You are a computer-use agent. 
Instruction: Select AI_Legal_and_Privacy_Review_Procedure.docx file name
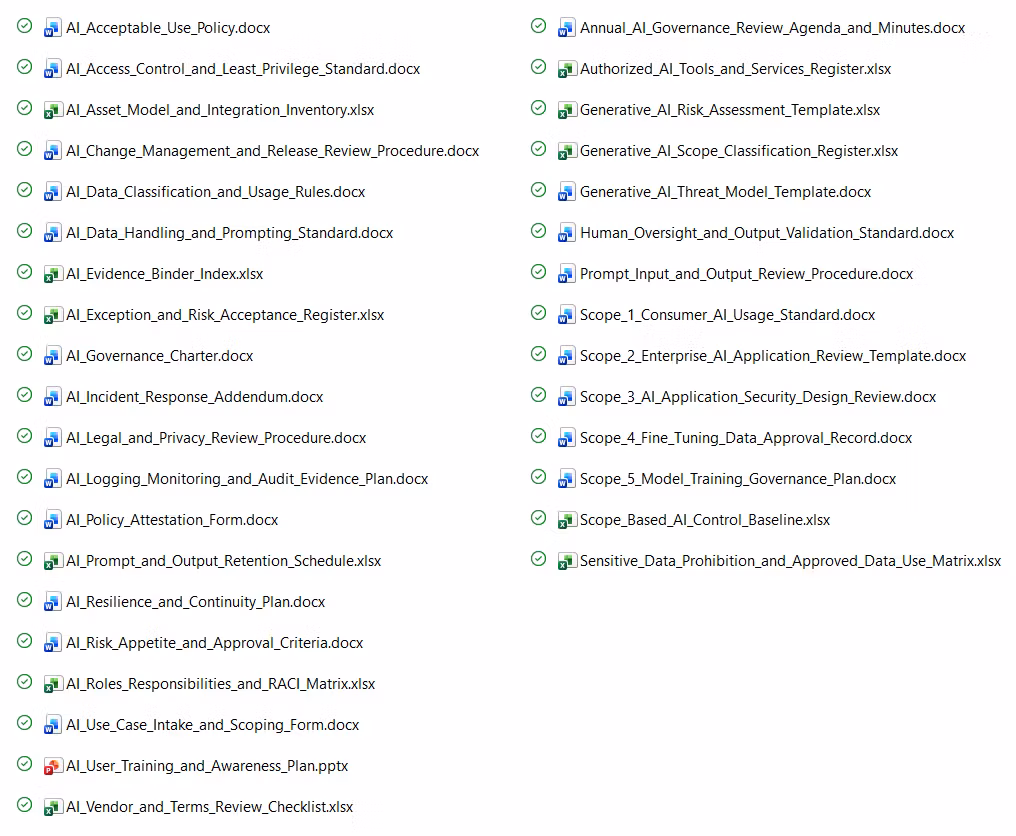216,438
